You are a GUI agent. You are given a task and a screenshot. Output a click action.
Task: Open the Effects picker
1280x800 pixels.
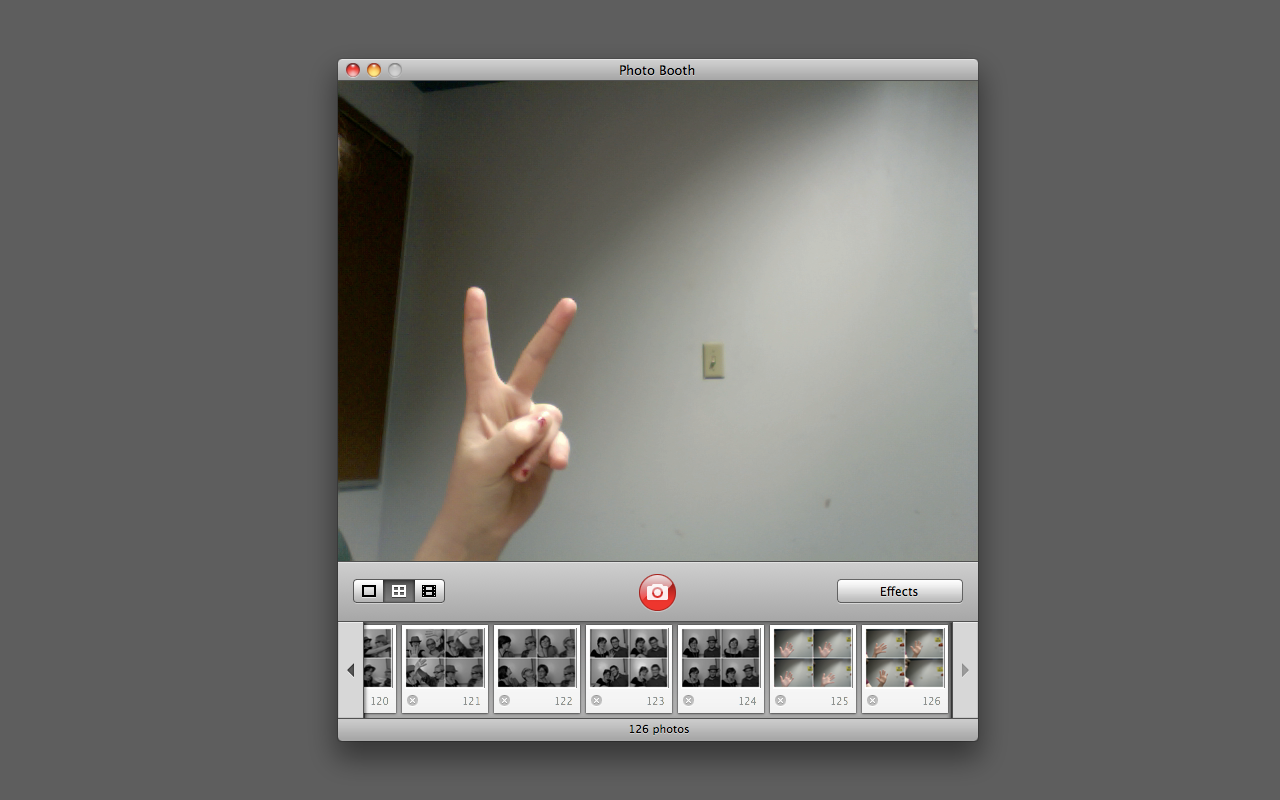(898, 590)
